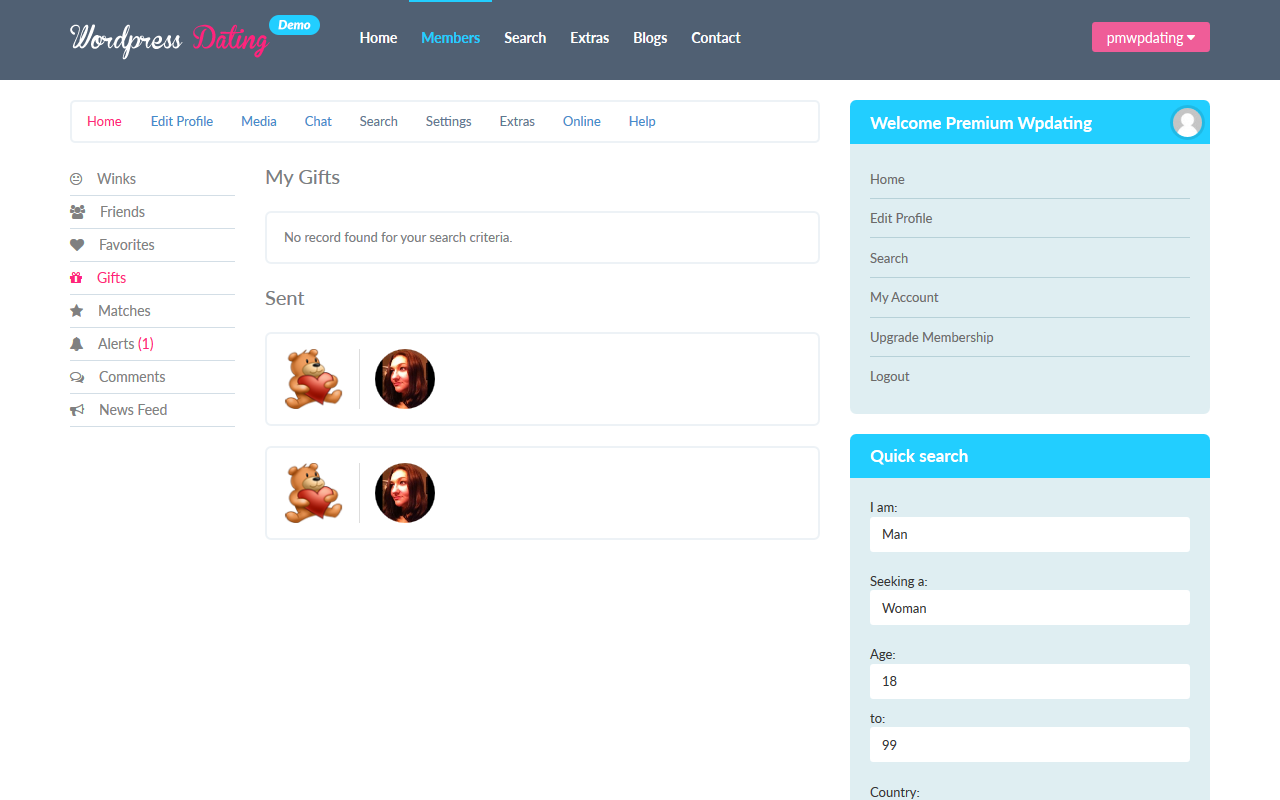Click the Sent heading
This screenshot has height=800, width=1280.
285,298
